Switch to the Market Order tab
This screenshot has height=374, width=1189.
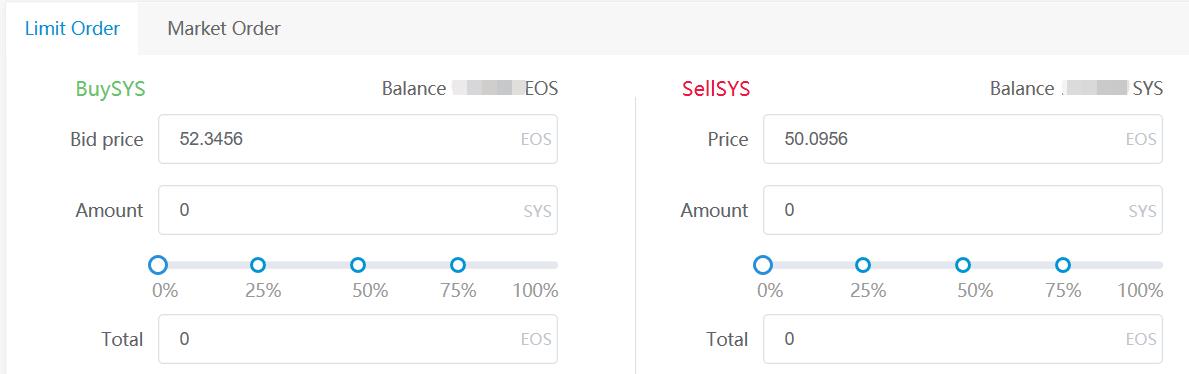[x=224, y=29]
